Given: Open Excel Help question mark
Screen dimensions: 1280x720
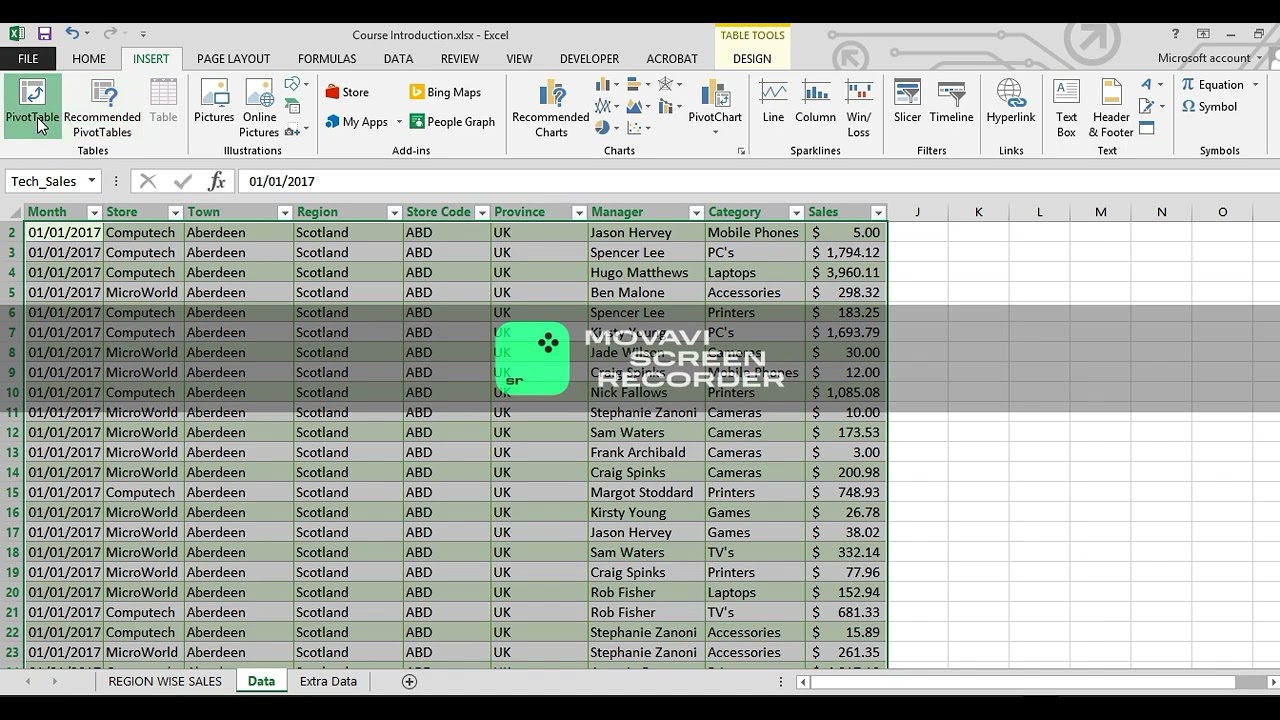Looking at the screenshot, I should click(x=1175, y=34).
